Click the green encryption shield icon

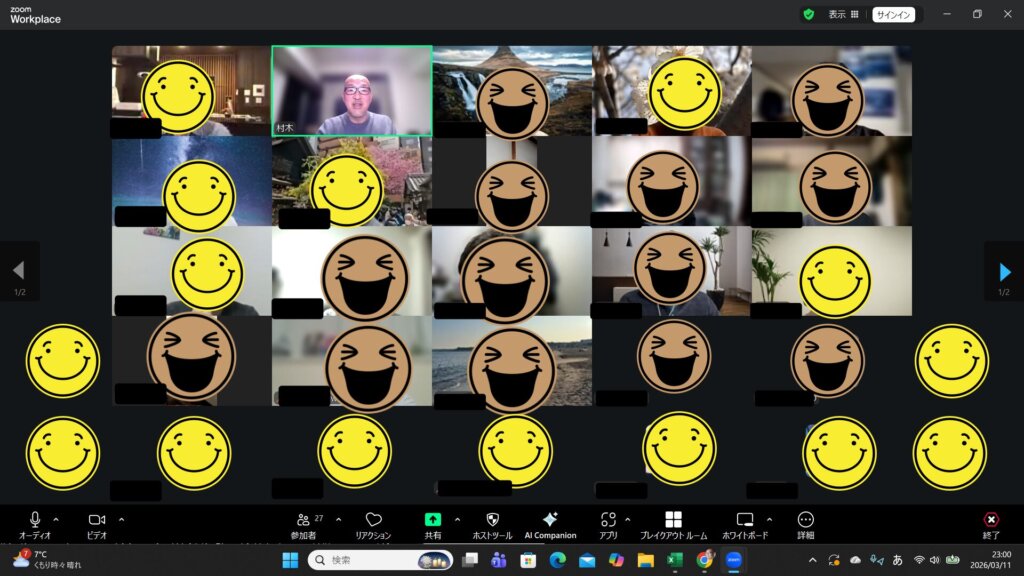pyautogui.click(x=808, y=15)
